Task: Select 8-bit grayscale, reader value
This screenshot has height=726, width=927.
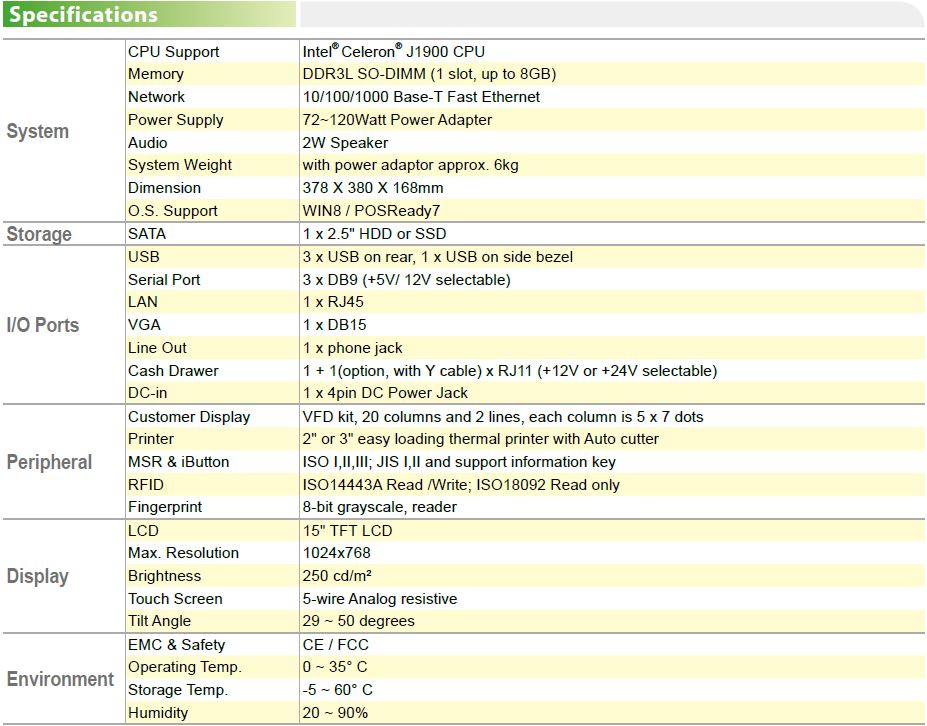Action: 380,507
